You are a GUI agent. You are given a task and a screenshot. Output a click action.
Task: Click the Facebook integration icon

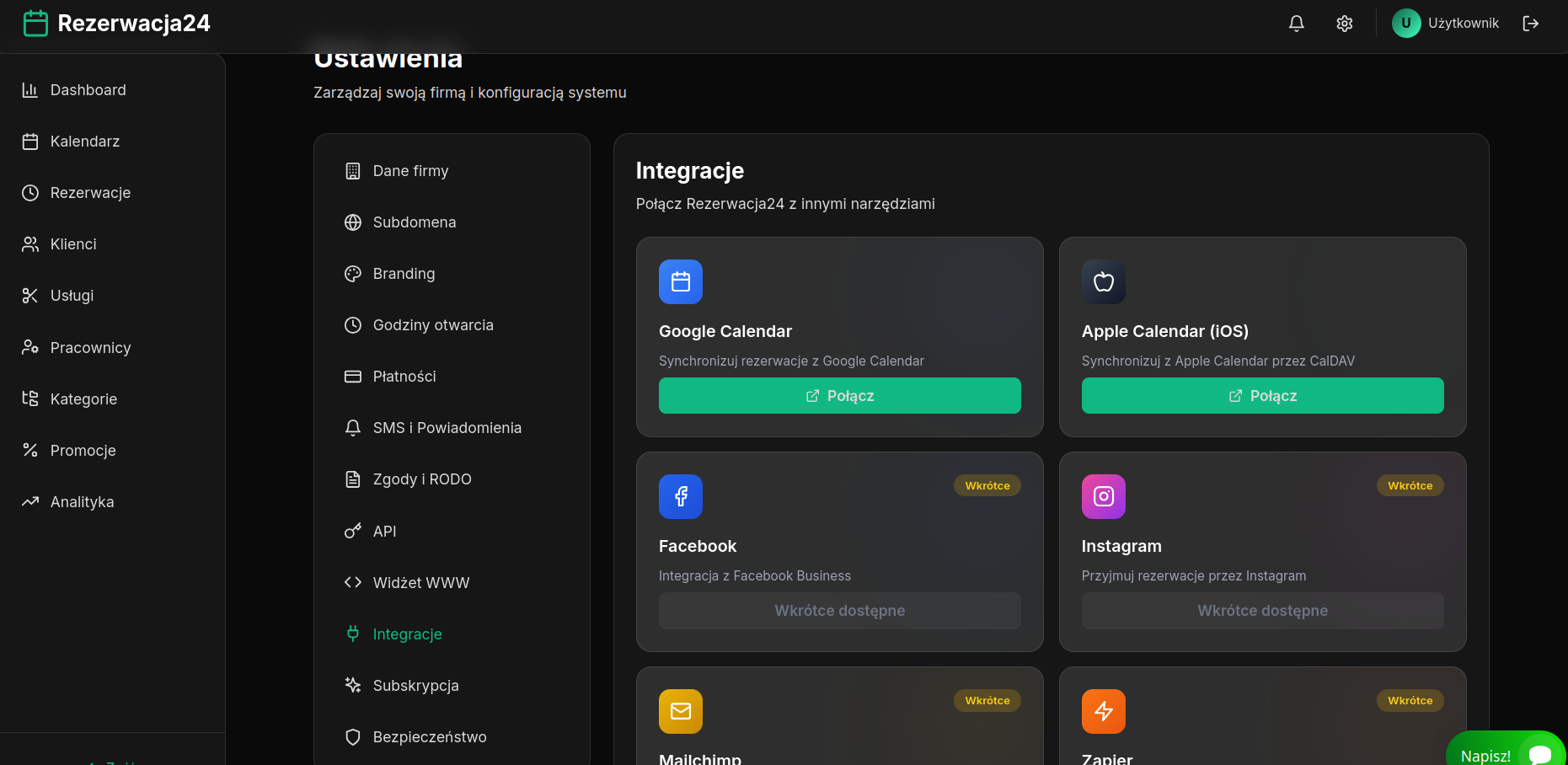(x=680, y=497)
